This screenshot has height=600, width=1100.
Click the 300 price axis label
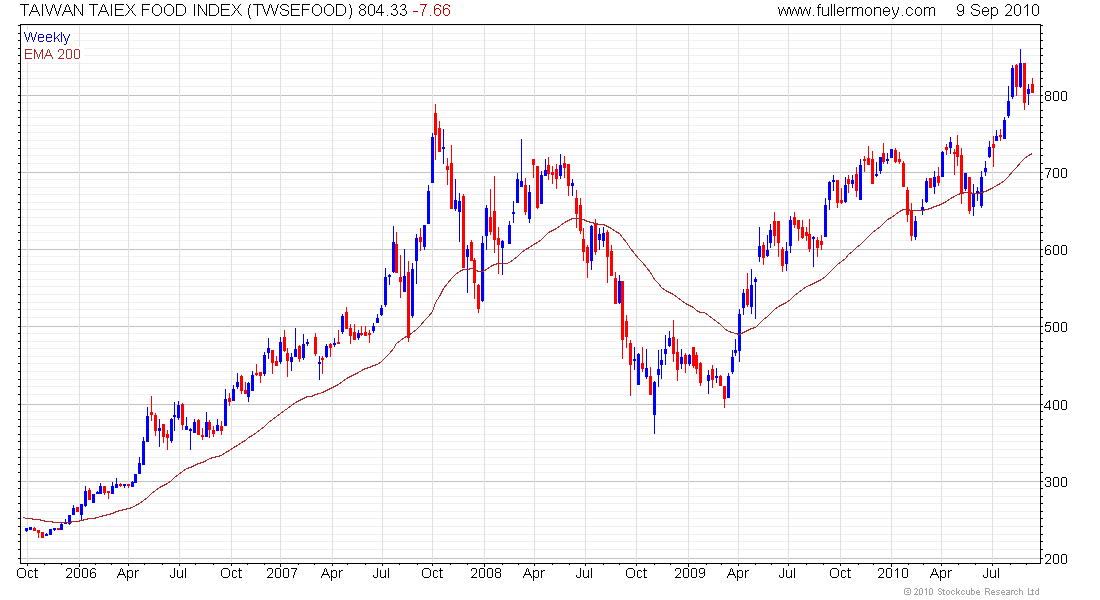tap(1056, 482)
